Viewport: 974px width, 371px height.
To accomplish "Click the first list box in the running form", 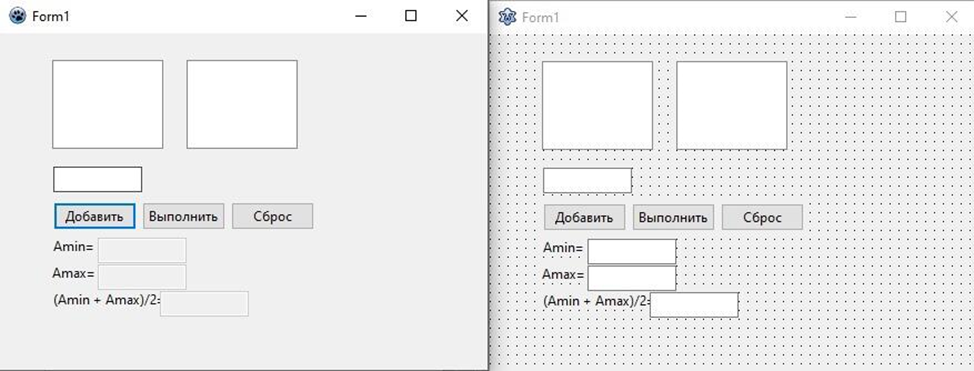I will 107,104.
